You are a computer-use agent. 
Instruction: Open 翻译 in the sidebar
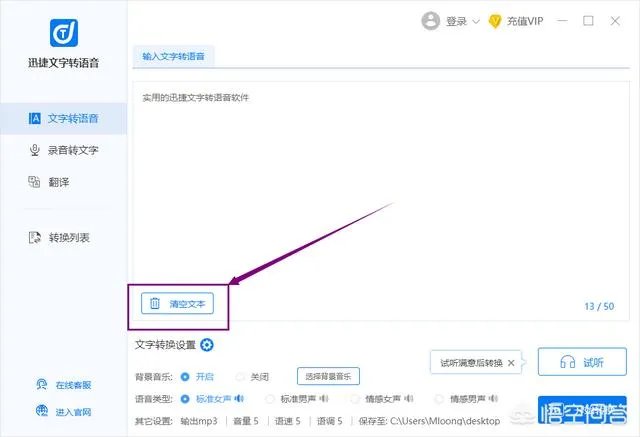click(64, 182)
